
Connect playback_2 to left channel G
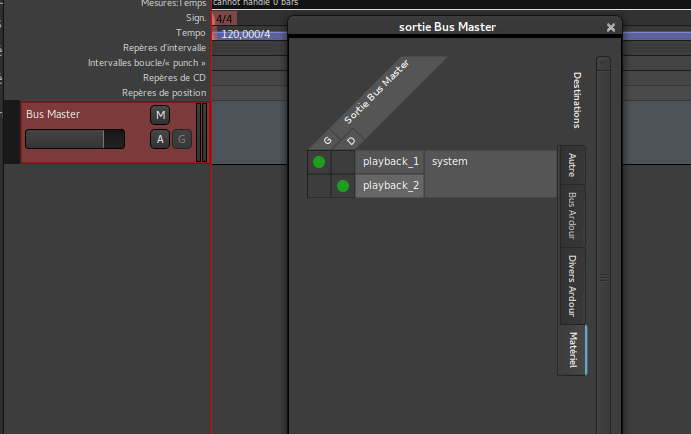pos(319,186)
